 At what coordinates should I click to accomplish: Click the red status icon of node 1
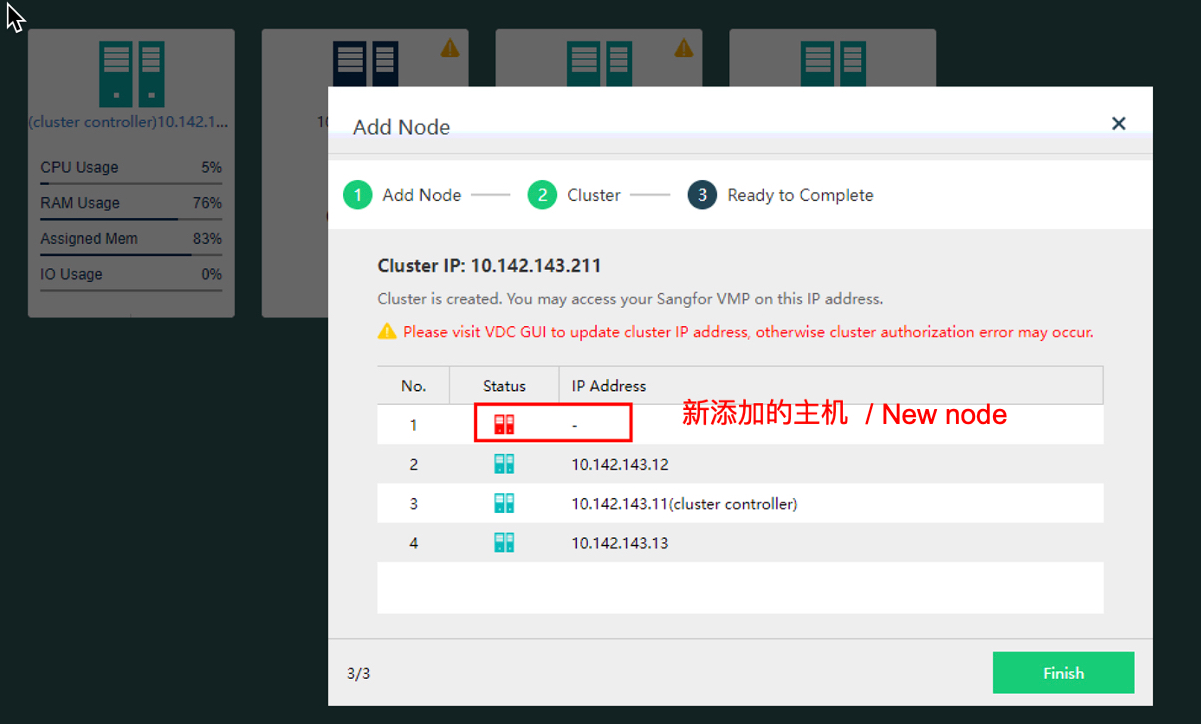pyautogui.click(x=504, y=425)
